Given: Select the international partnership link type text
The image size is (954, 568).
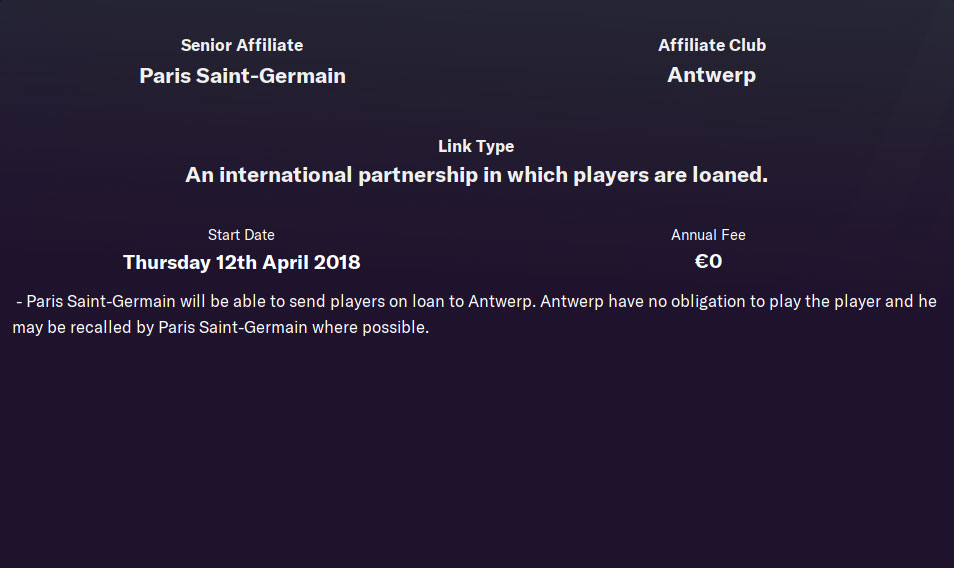Looking at the screenshot, I should (476, 175).
